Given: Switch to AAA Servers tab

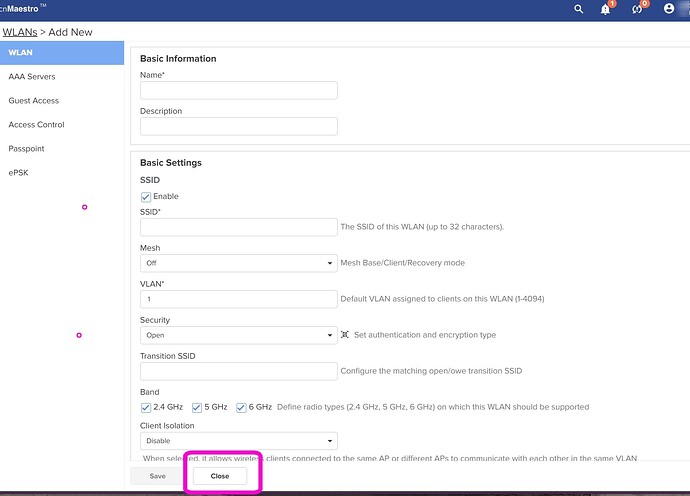Looking at the screenshot, I should (x=32, y=77).
